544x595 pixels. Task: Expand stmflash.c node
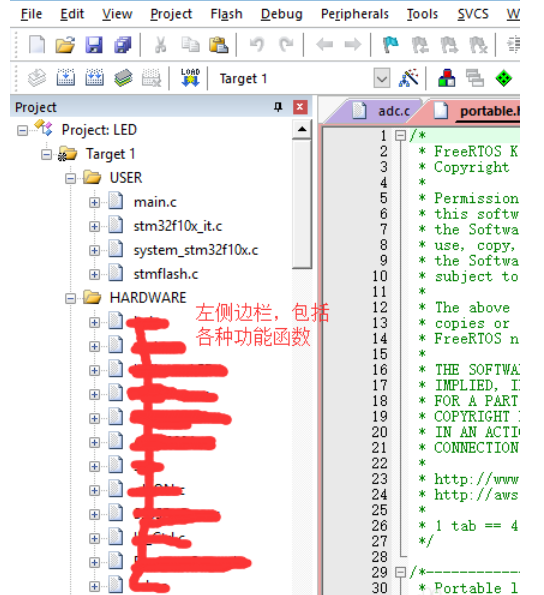pyautogui.click(x=94, y=274)
